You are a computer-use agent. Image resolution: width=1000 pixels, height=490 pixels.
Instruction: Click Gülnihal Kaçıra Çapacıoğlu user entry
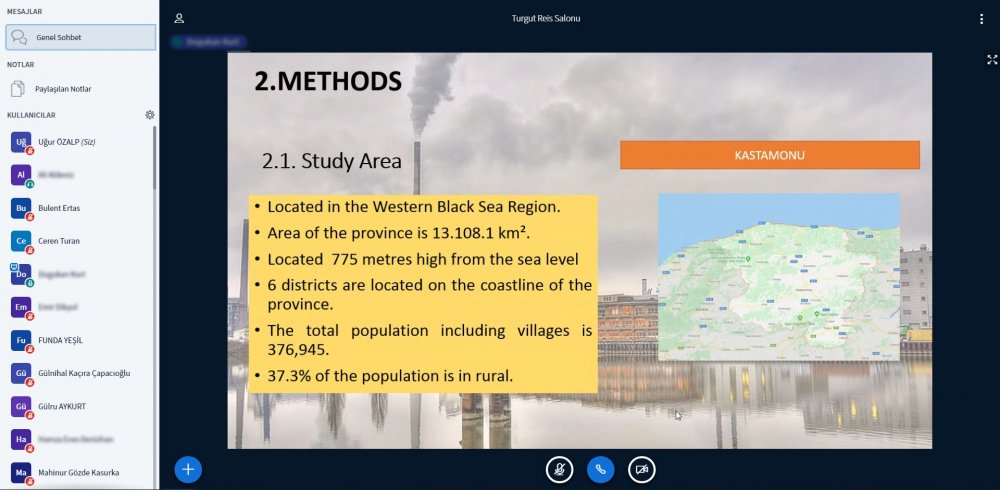tap(84, 373)
